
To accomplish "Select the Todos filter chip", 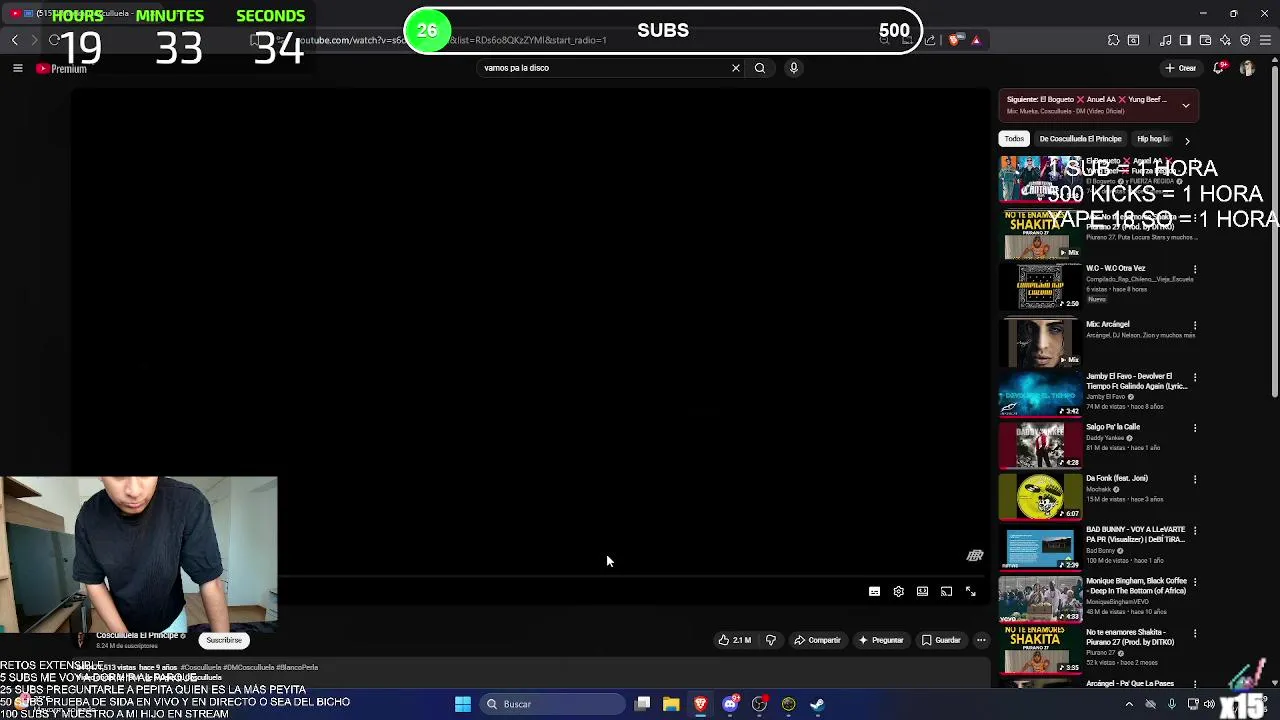I will (x=1014, y=139).
